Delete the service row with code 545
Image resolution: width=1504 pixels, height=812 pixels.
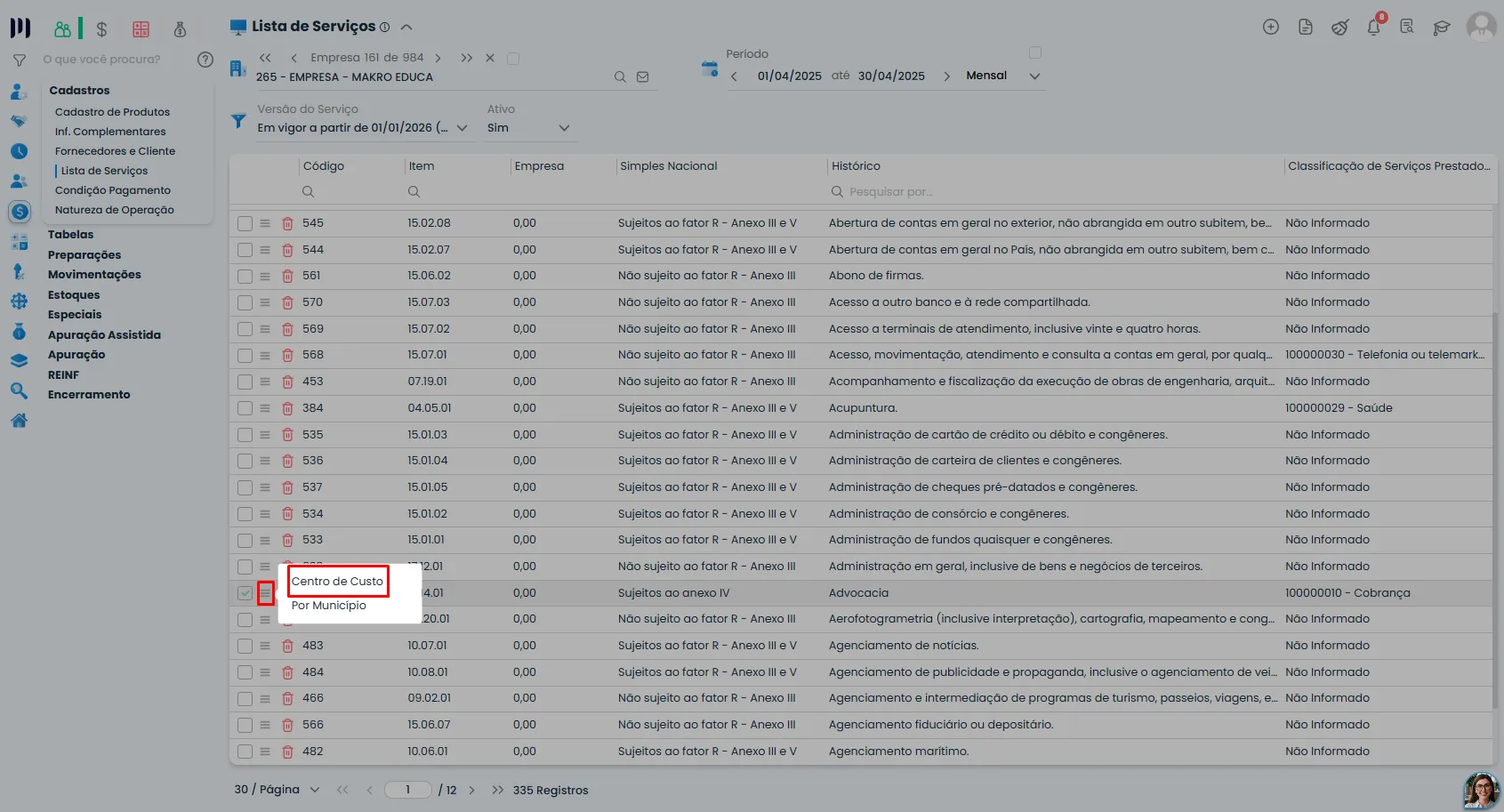287,223
